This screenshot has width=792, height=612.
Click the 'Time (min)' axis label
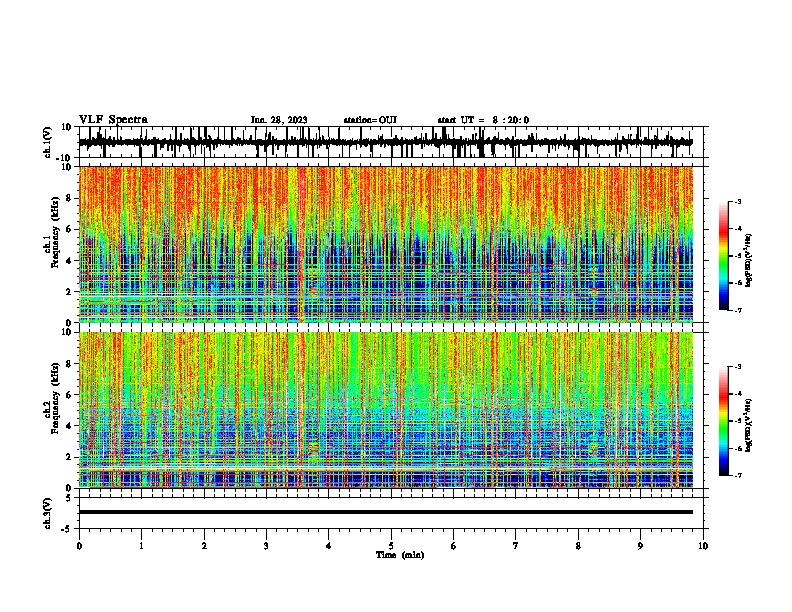(400, 555)
